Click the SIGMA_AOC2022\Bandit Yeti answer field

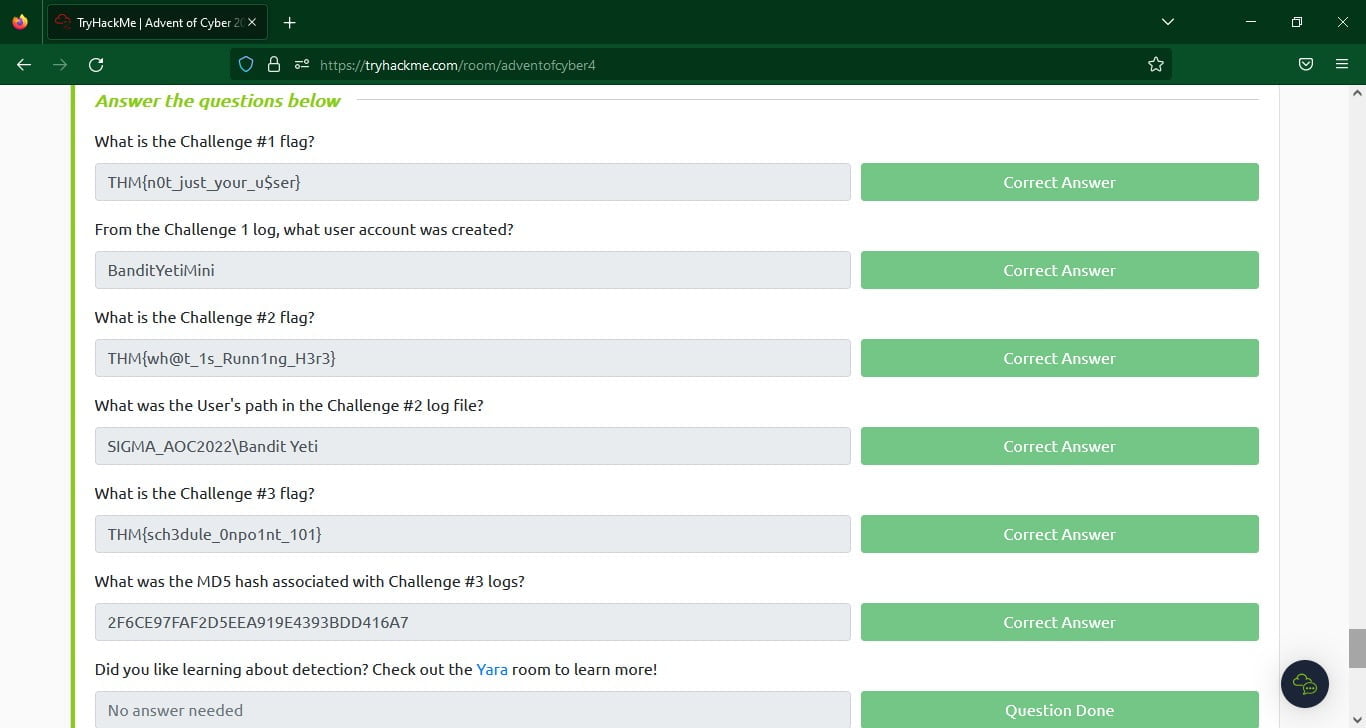click(473, 446)
